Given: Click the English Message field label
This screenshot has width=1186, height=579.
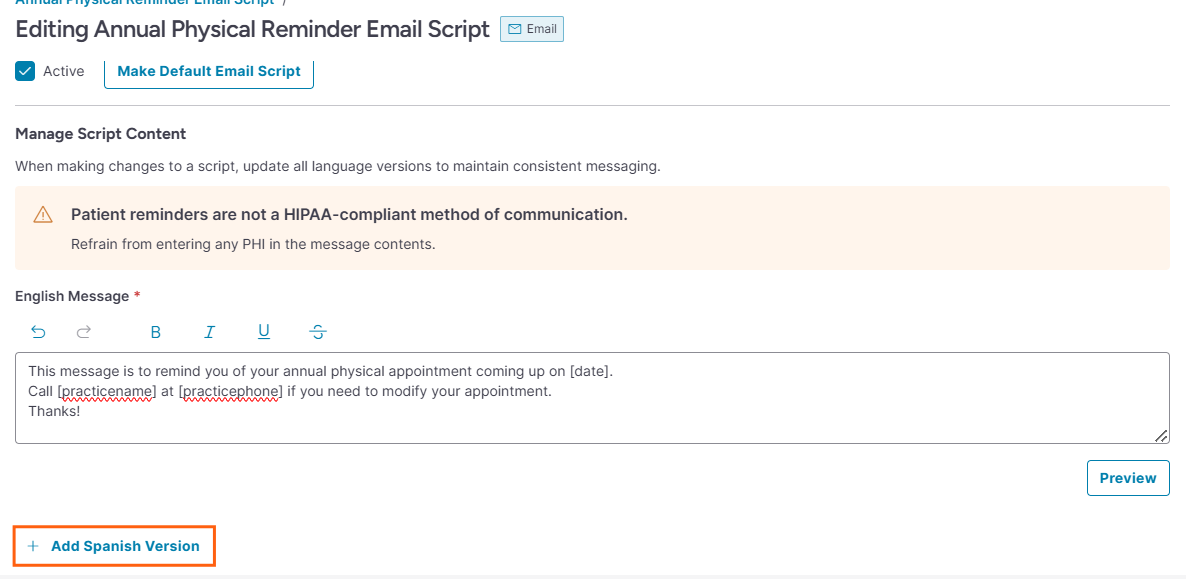Looking at the screenshot, I should tap(72, 296).
